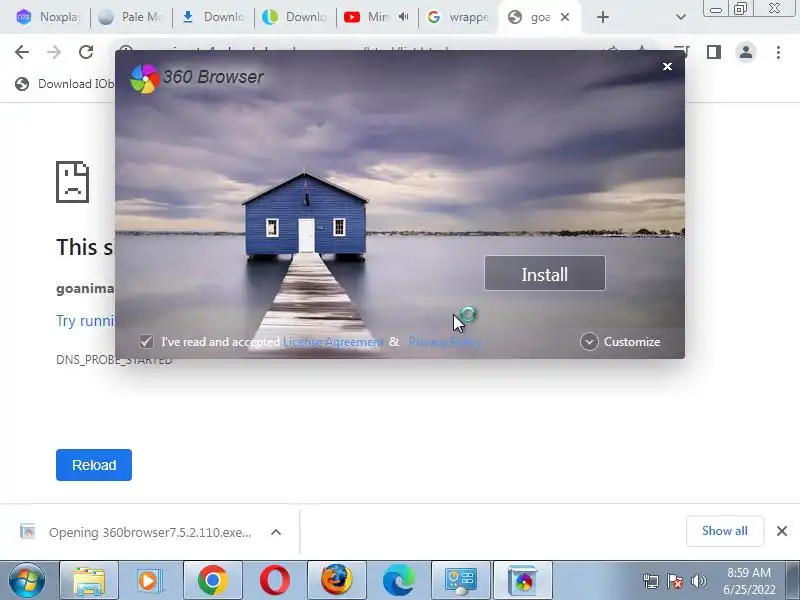The width and height of the screenshot is (800, 600).
Task: Uncheck the license agreement checkbox
Action: click(x=146, y=341)
